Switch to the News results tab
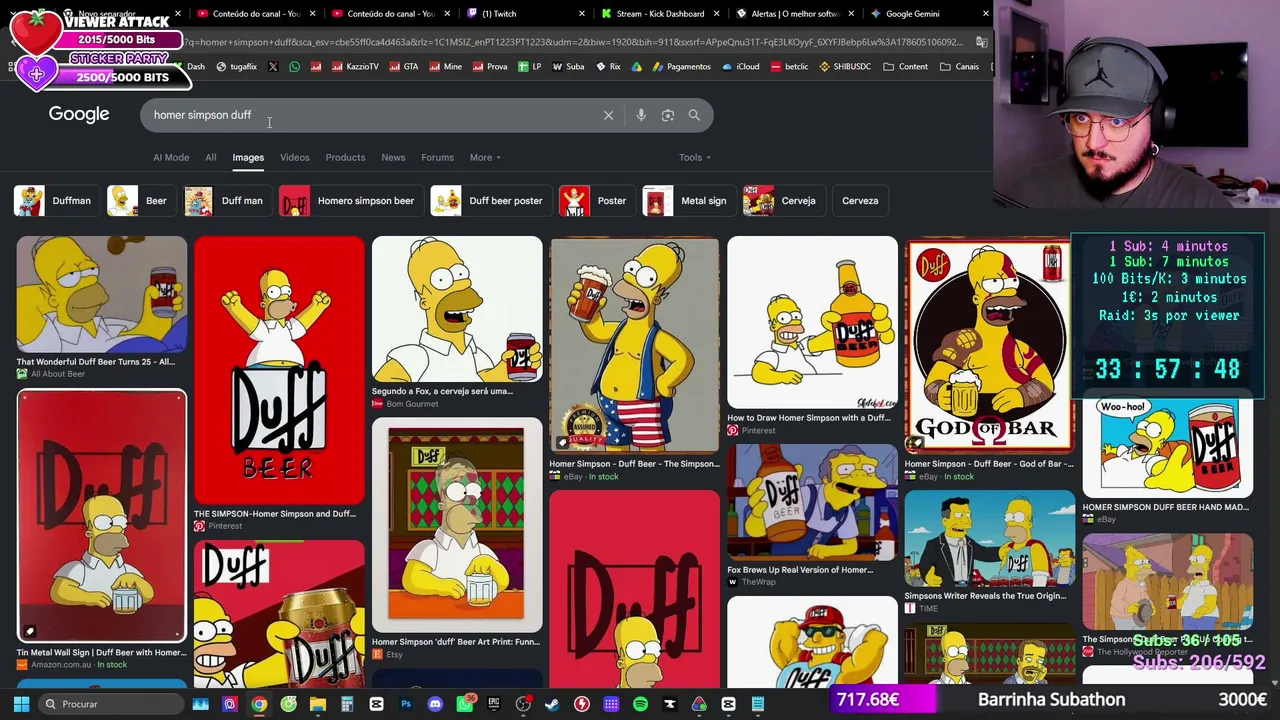The width and height of the screenshot is (1280, 720). [x=393, y=157]
